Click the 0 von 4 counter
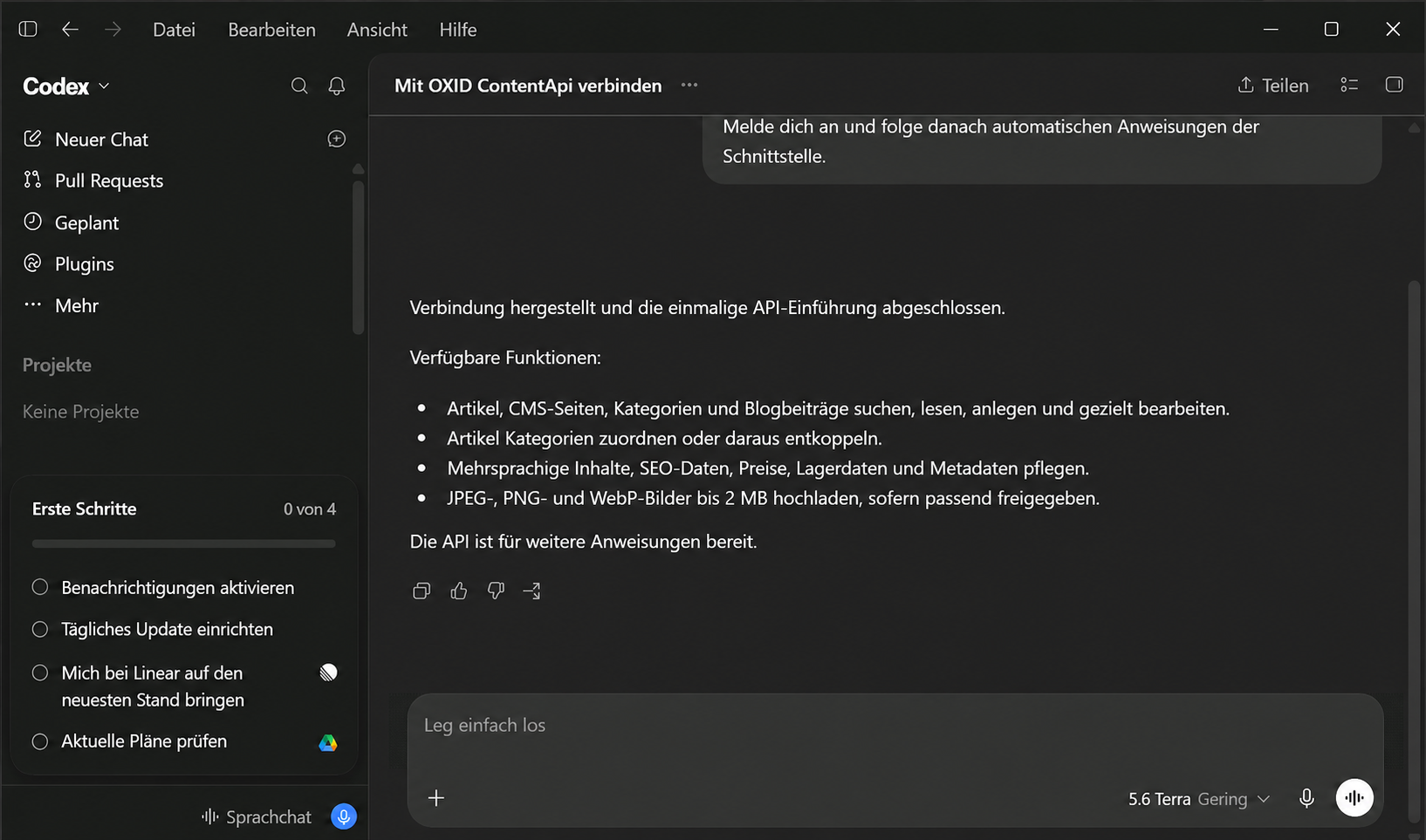Screen dimensions: 1426x840 coord(310,509)
